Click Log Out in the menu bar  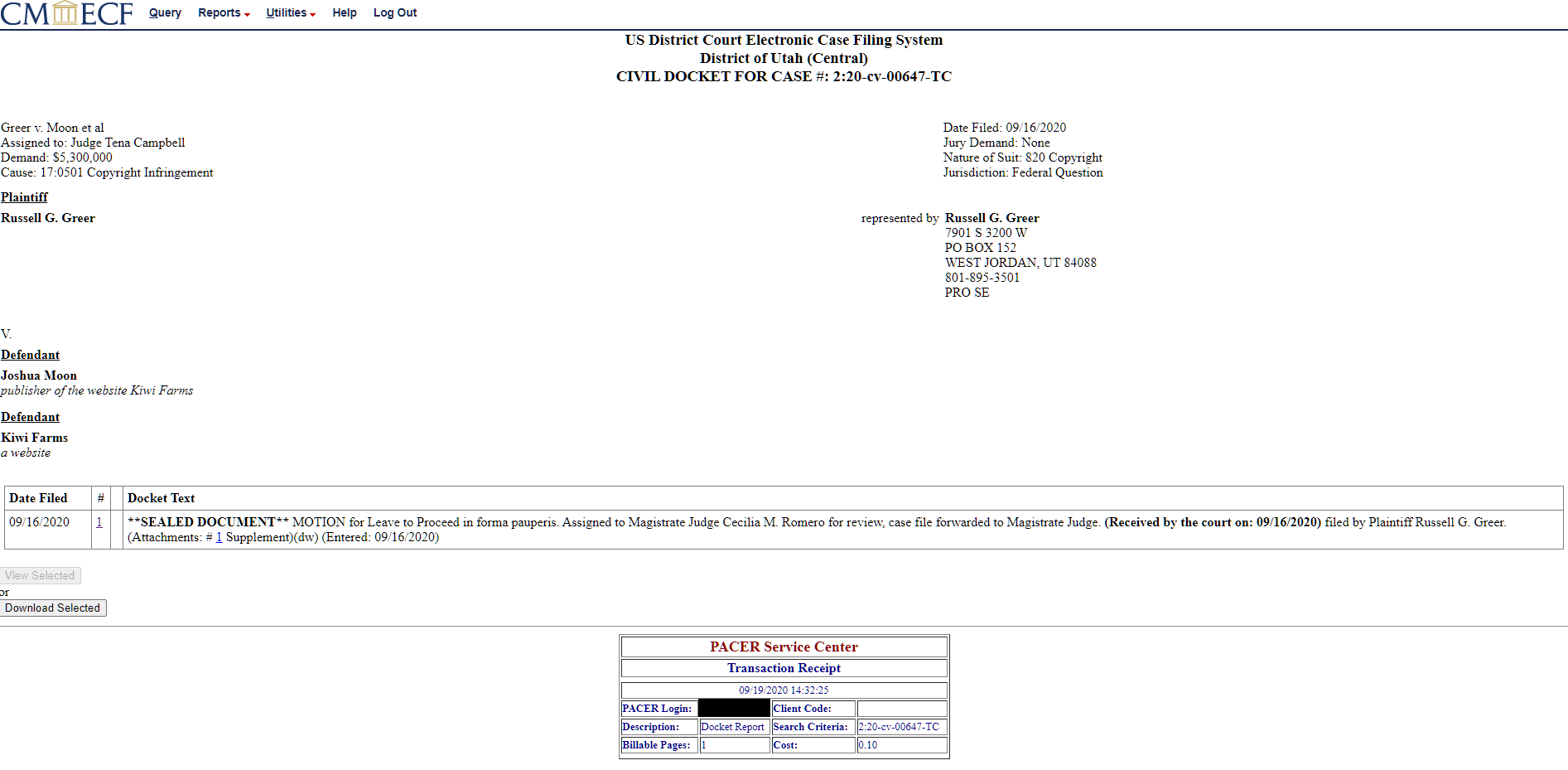click(x=395, y=12)
